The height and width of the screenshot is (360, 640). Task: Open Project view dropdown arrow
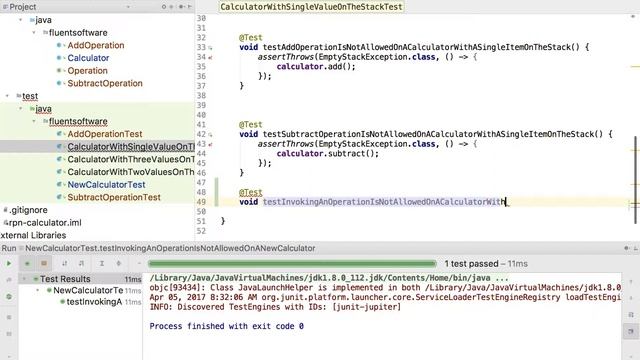(x=128, y=7)
